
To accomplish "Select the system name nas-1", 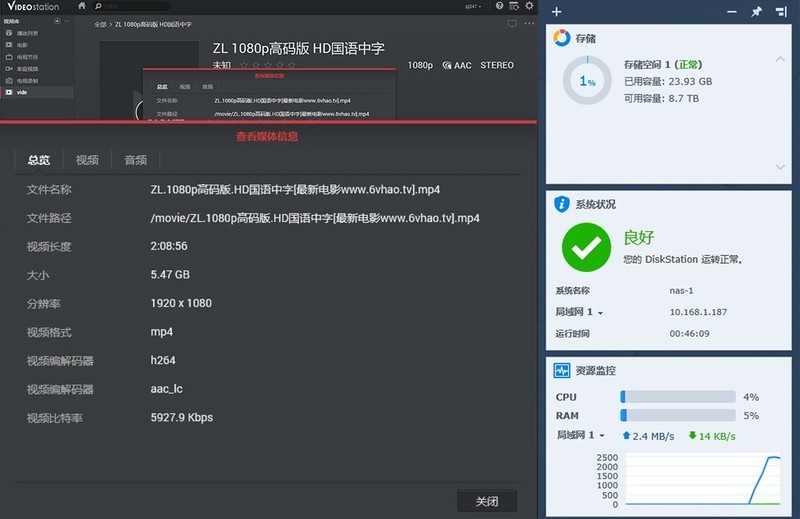I will click(x=681, y=290).
